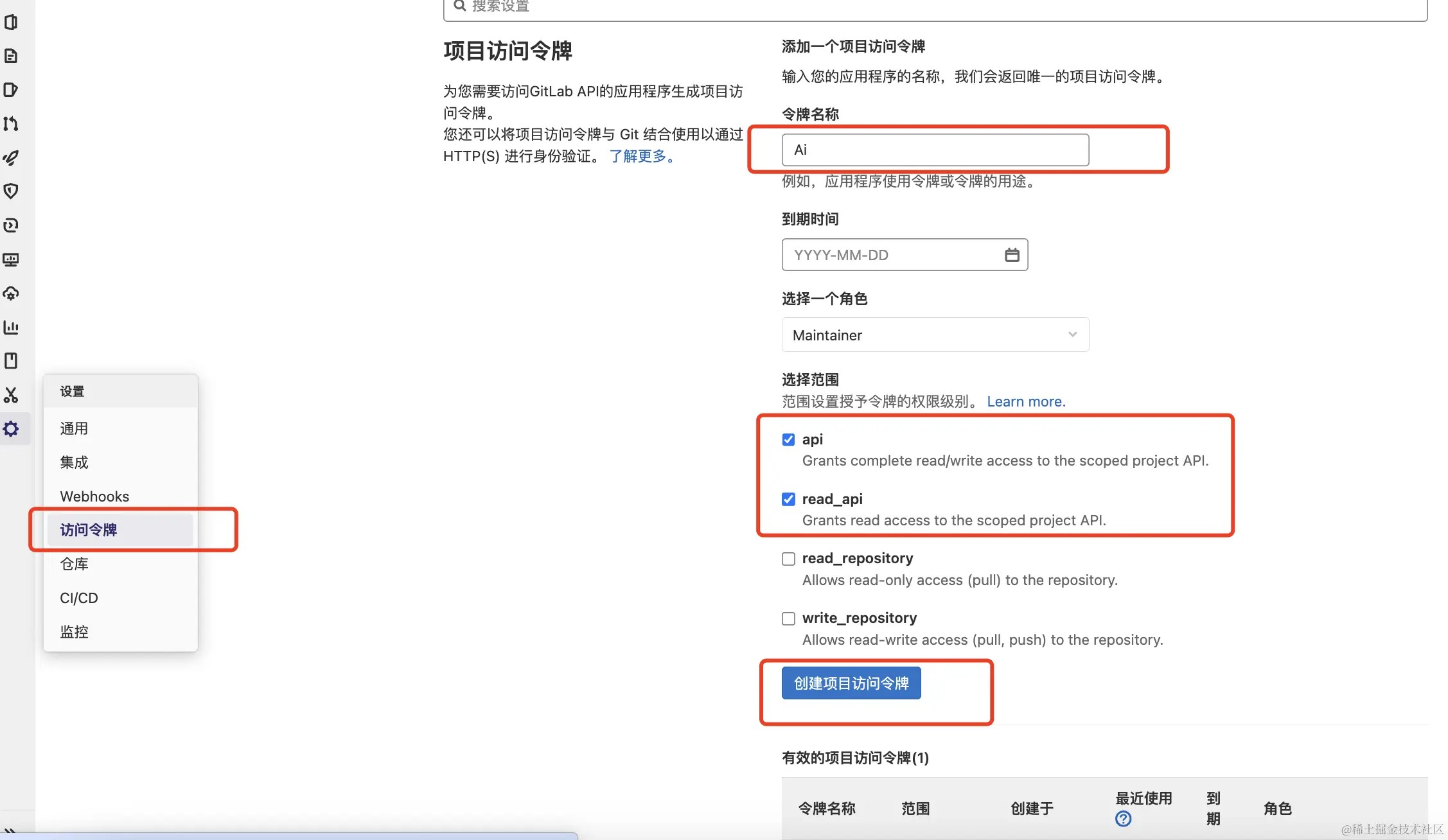The height and width of the screenshot is (840, 1448).
Task: Enable the write_repository scope
Action: click(x=788, y=618)
